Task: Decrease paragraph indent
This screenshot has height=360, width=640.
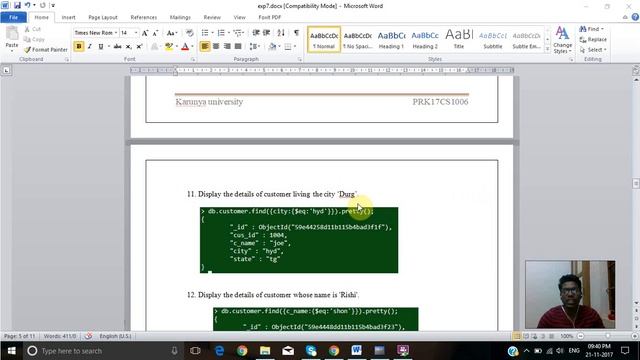Action: 256,33
